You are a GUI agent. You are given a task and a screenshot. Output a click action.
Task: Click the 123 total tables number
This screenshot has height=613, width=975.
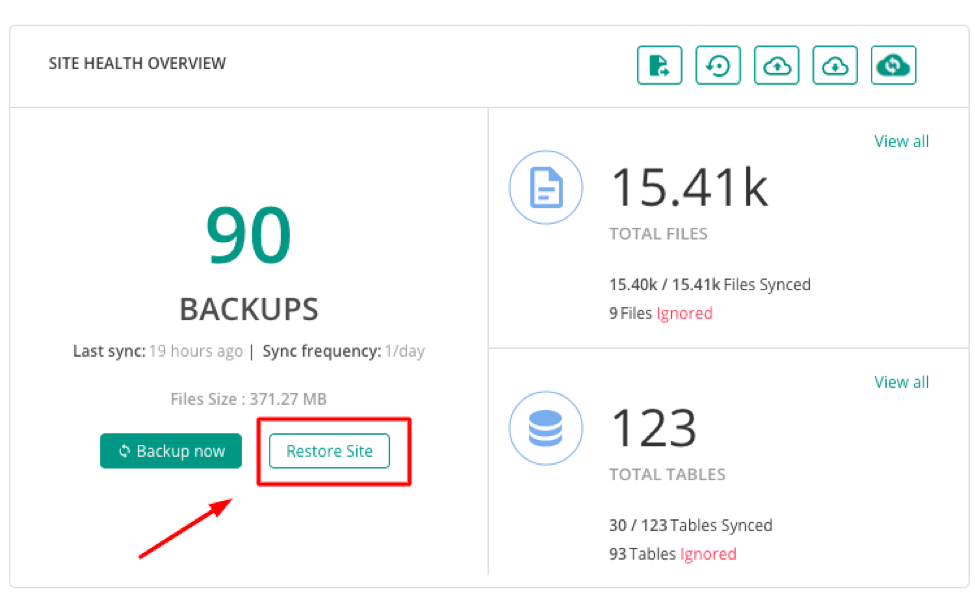click(x=654, y=428)
